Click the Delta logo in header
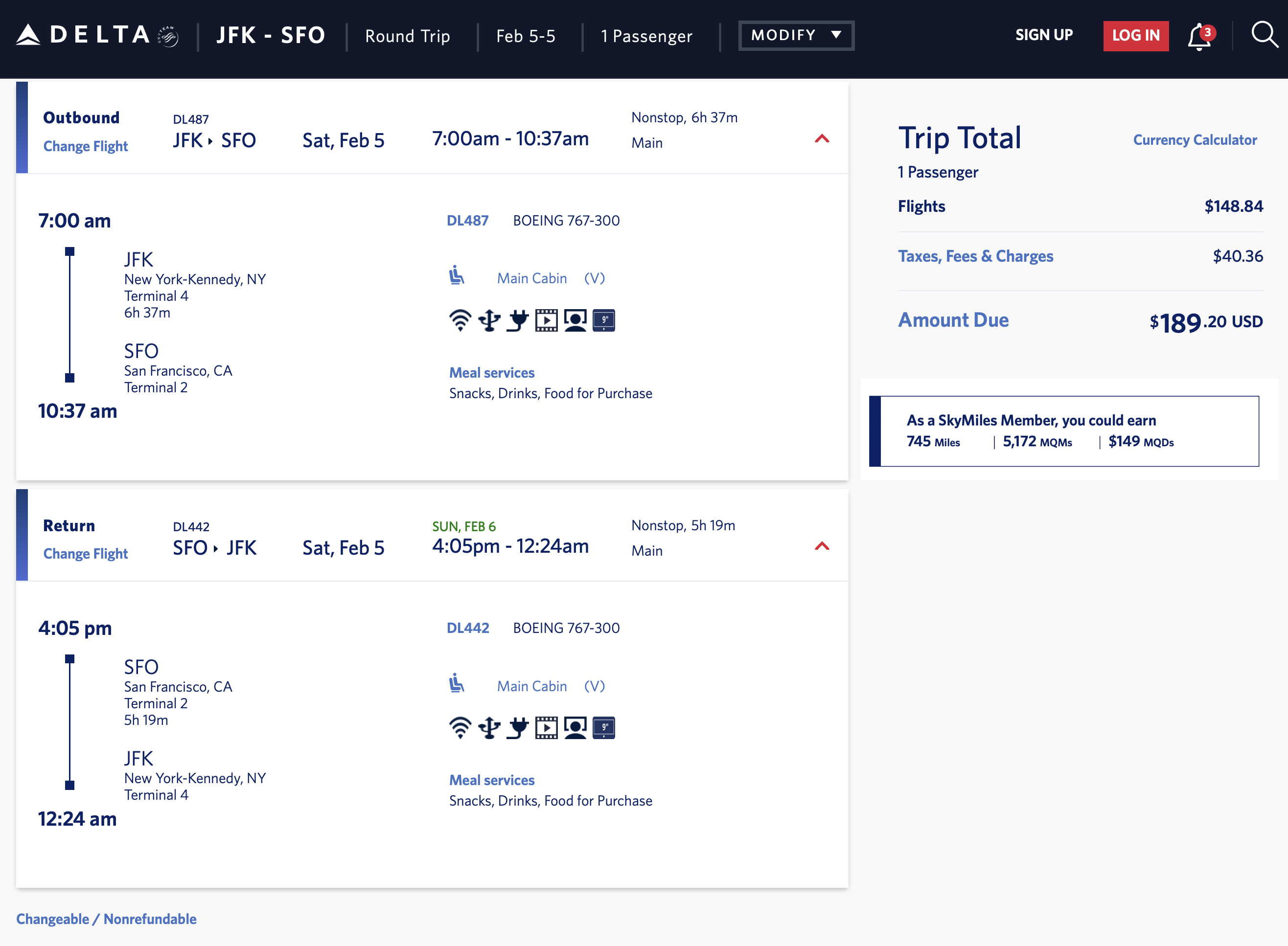Screen dimensions: 1288x946 click(96, 36)
